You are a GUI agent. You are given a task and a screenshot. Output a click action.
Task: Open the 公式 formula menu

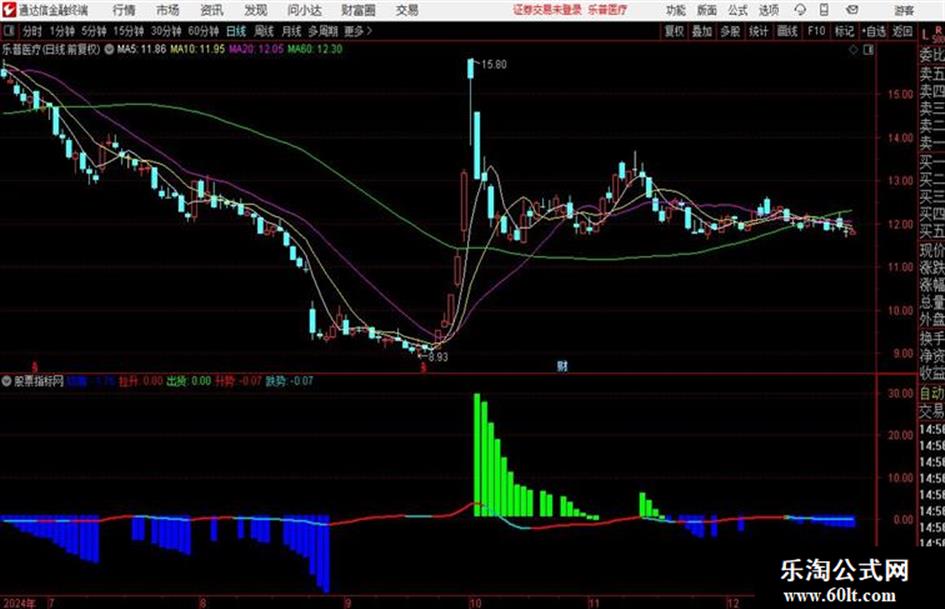738,10
